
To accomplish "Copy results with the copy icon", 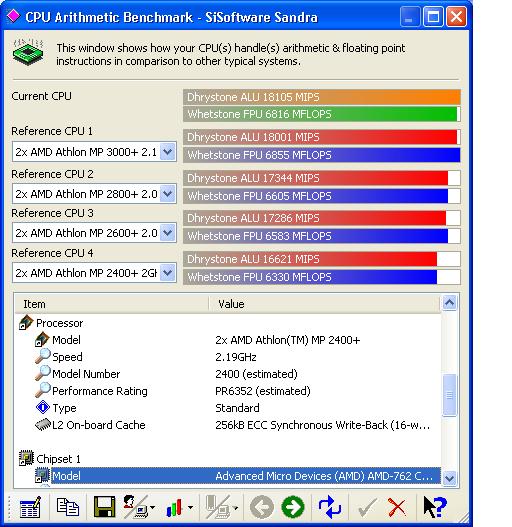I will click(68, 507).
